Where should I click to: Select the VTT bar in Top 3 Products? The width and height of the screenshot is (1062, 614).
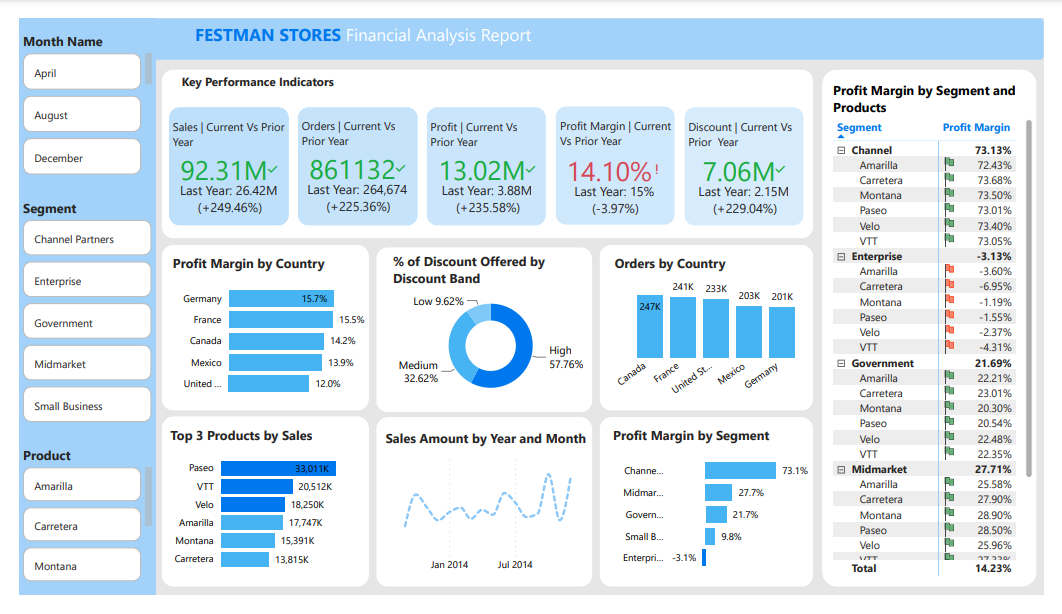(x=257, y=487)
